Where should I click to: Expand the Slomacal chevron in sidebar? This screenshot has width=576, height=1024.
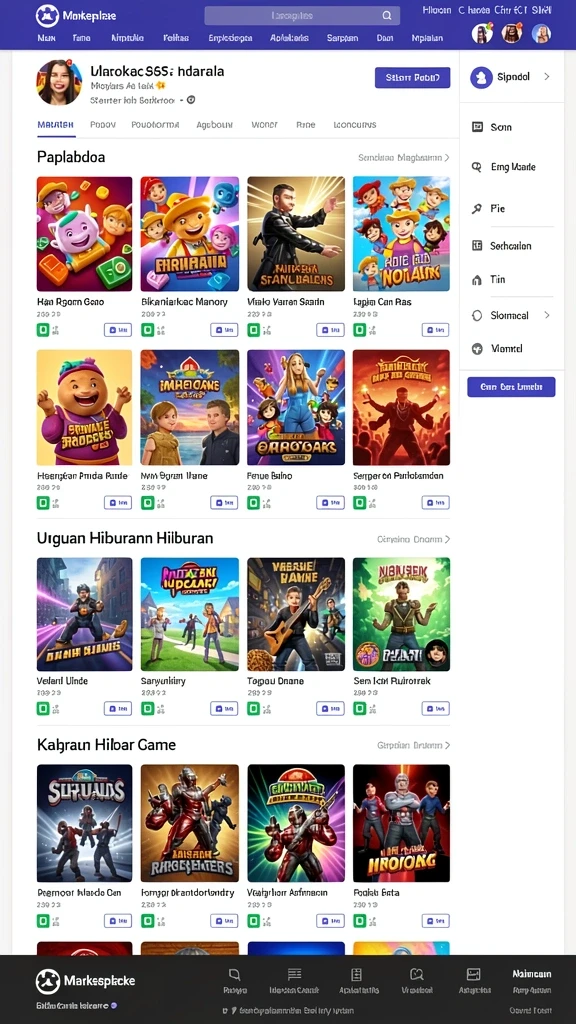pyautogui.click(x=547, y=315)
